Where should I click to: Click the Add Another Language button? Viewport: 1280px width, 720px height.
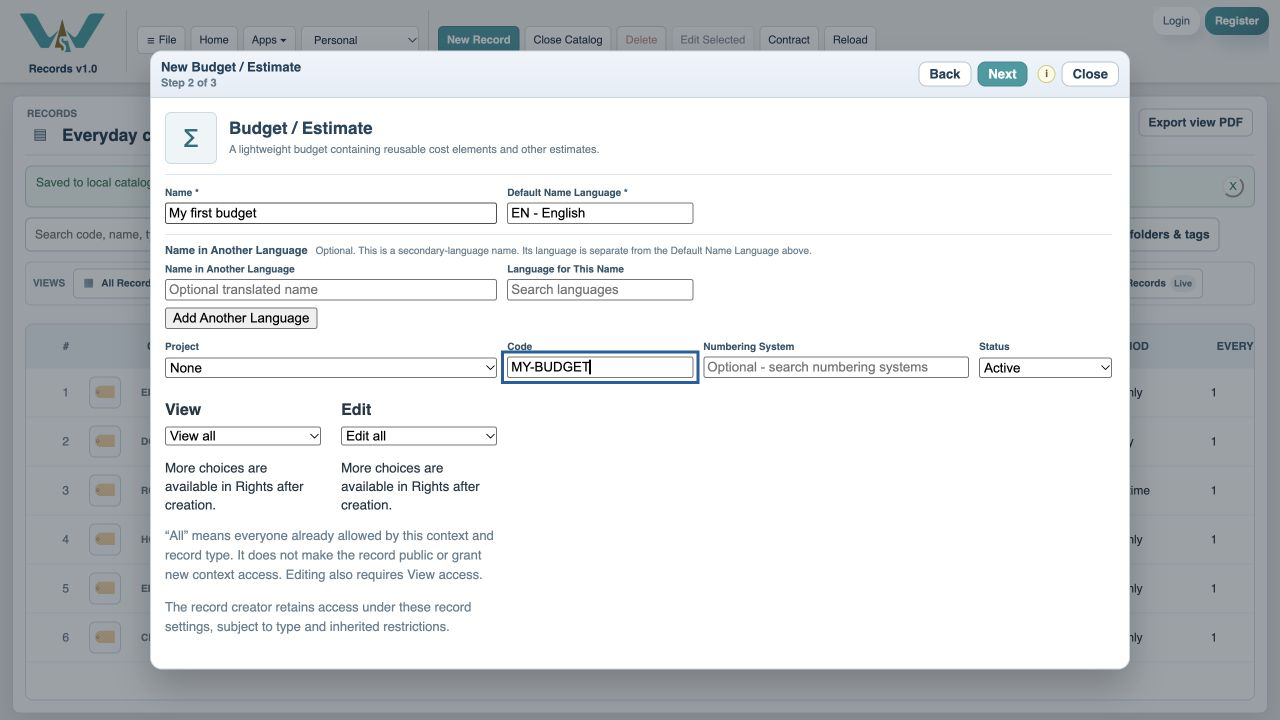241,318
